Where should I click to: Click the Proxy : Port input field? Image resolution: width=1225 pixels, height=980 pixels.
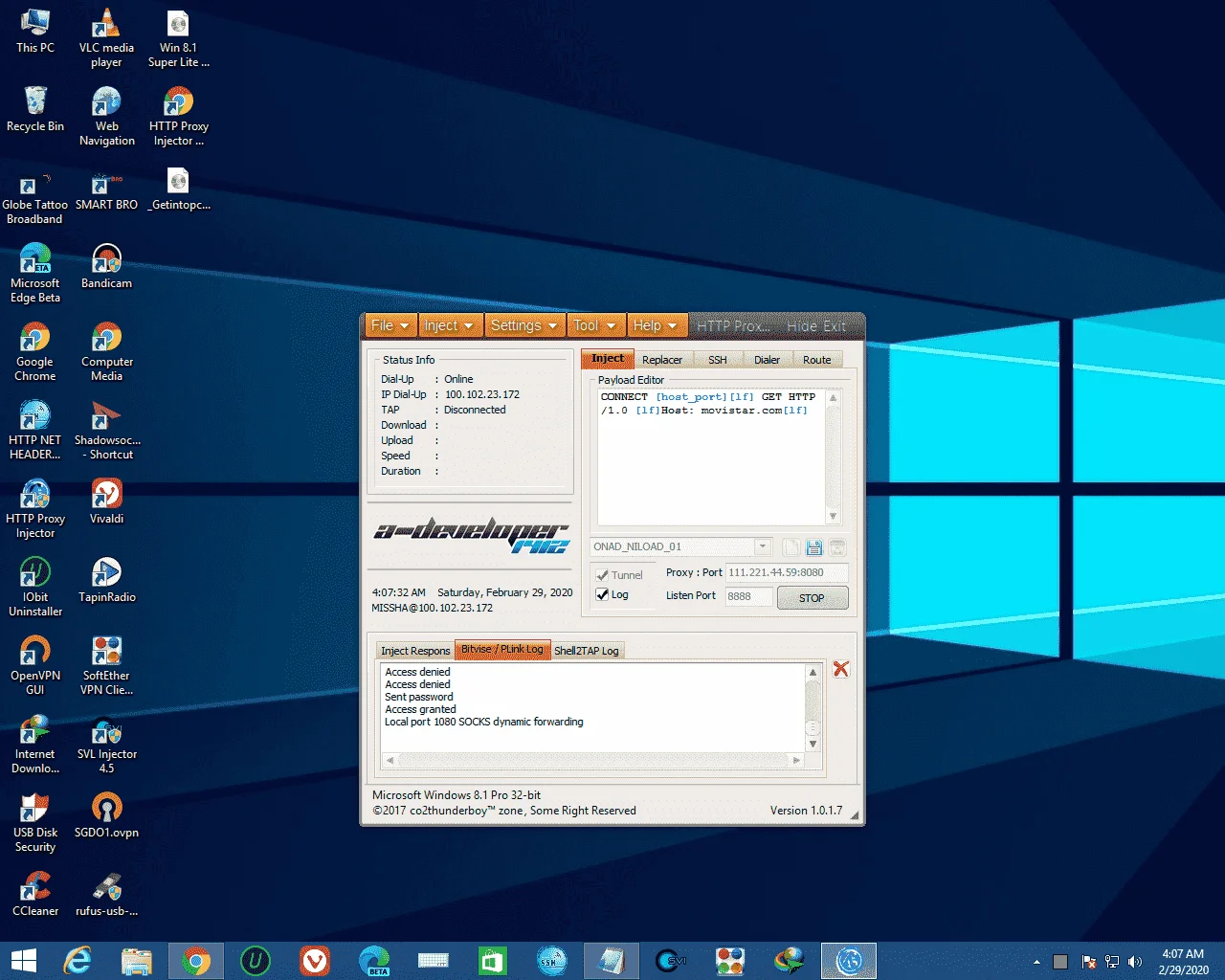click(x=787, y=572)
